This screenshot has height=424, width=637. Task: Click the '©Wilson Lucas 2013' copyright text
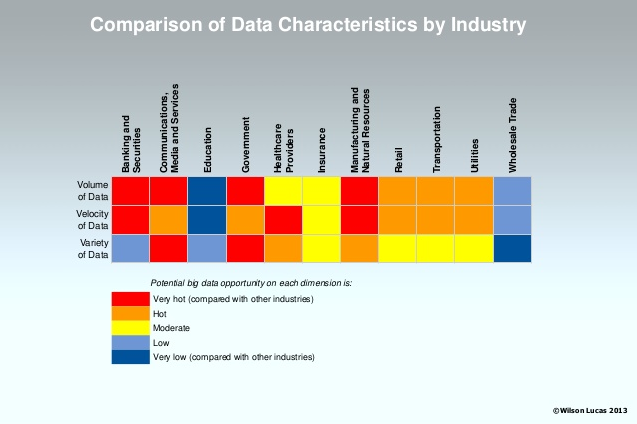pos(589,410)
